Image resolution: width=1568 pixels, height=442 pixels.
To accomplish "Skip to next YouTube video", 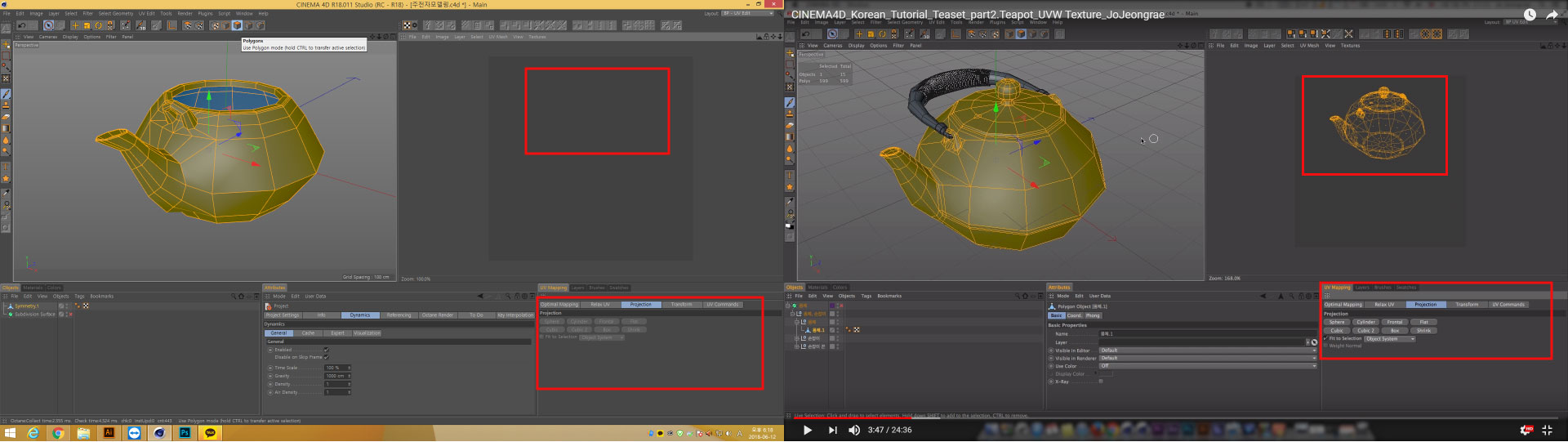I will tap(832, 430).
